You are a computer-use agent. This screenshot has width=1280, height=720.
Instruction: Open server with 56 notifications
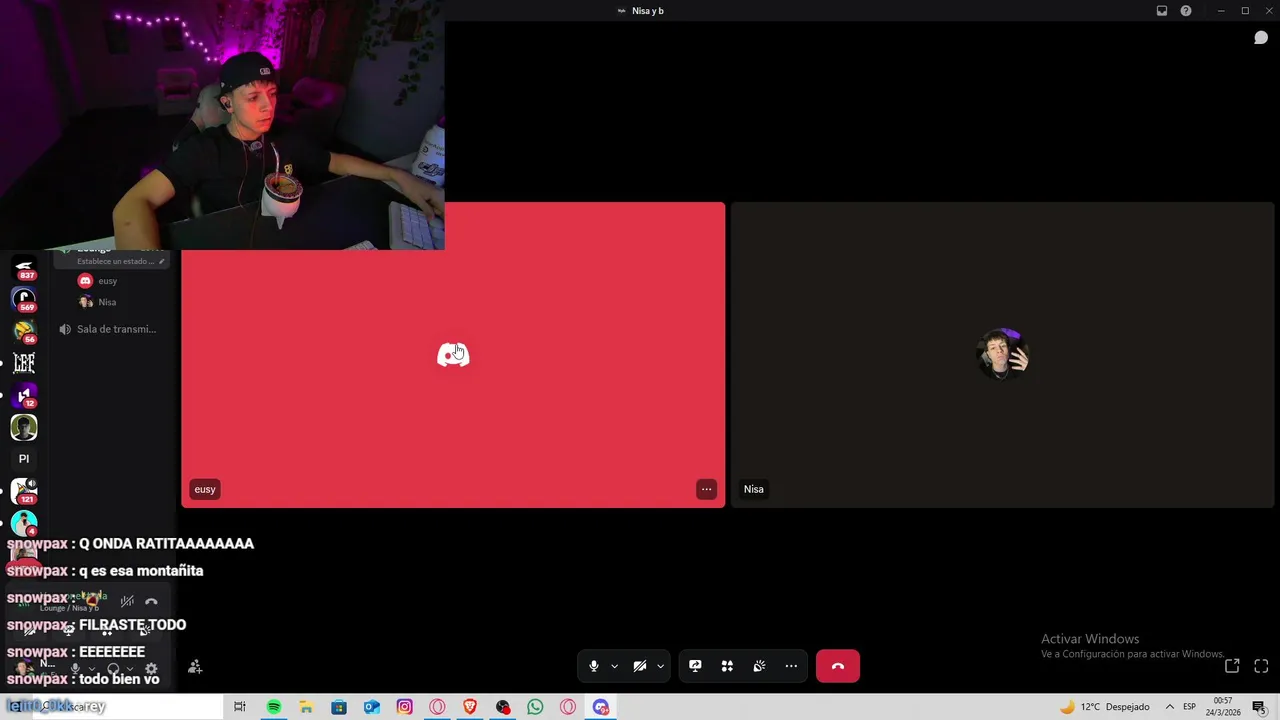[24, 331]
